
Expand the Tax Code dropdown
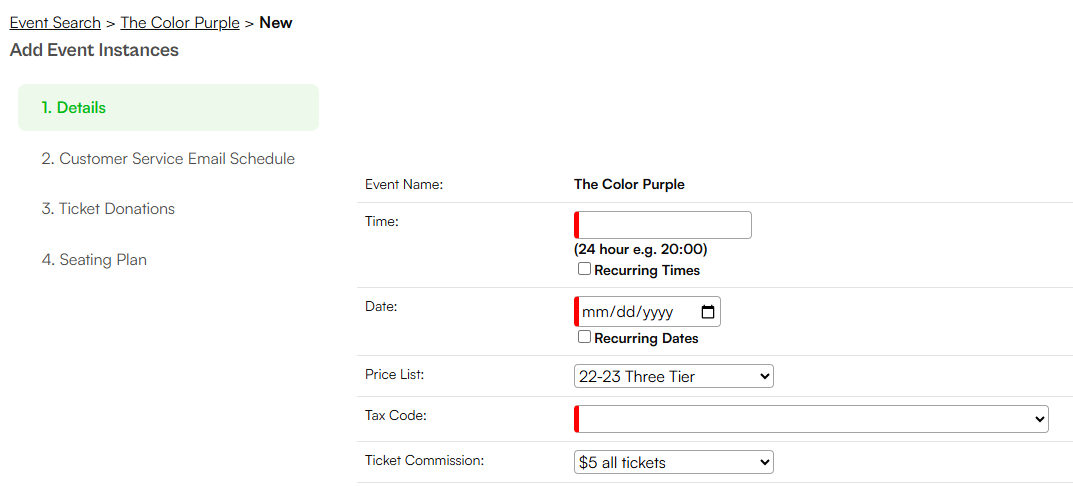click(x=811, y=419)
